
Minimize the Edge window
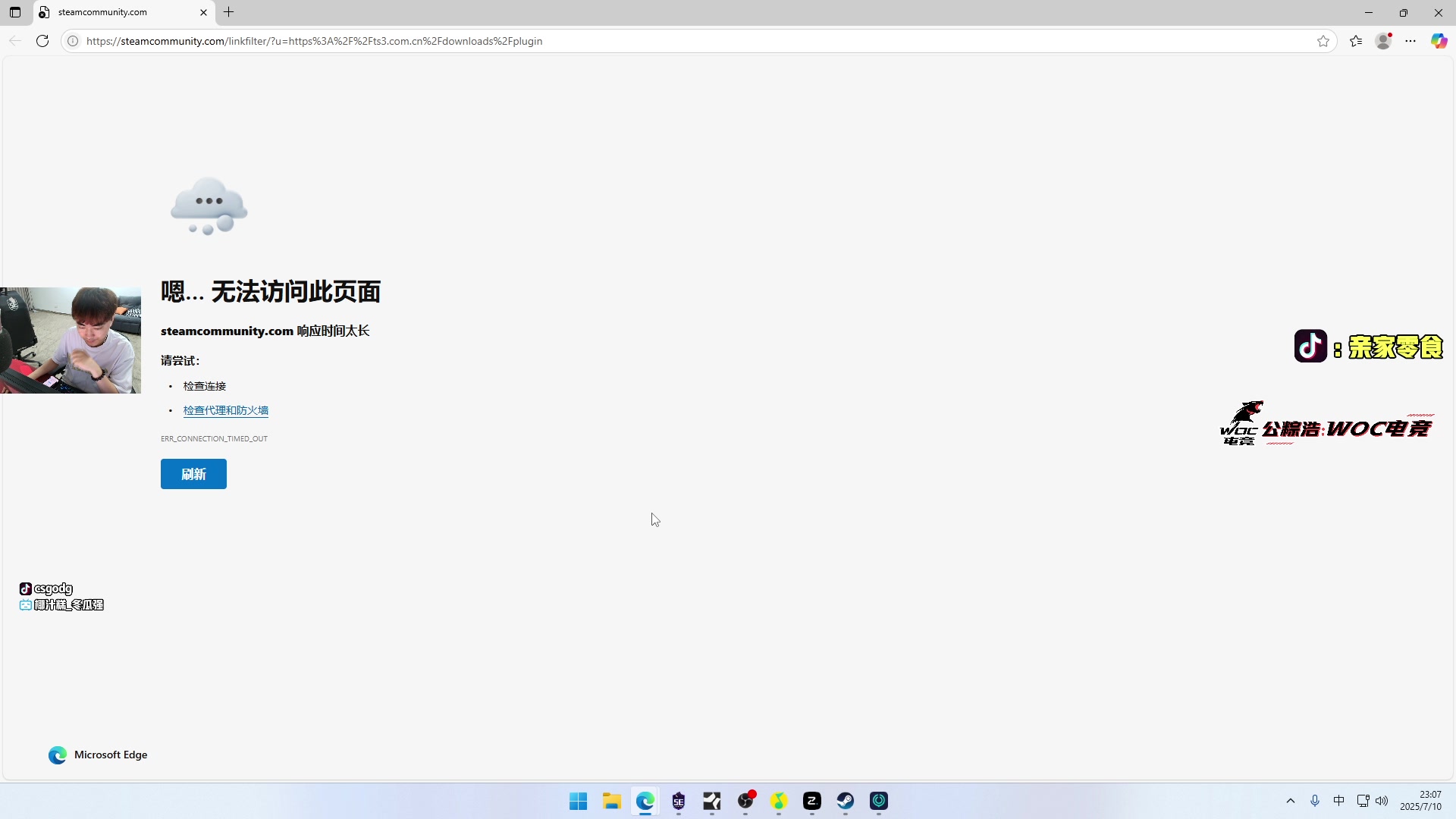click(1369, 12)
